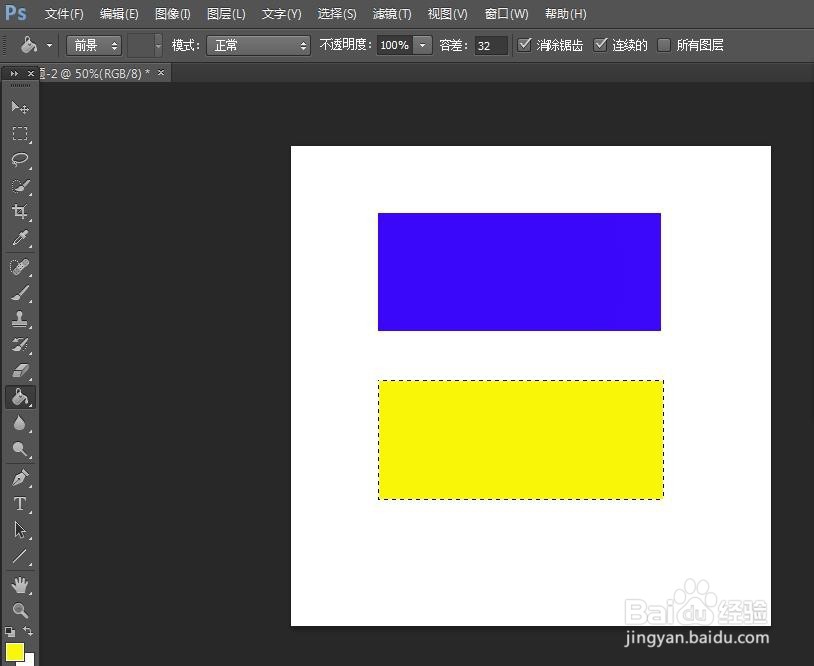The height and width of the screenshot is (666, 814).
Task: Open the 视图(V) menu
Action: click(x=447, y=14)
